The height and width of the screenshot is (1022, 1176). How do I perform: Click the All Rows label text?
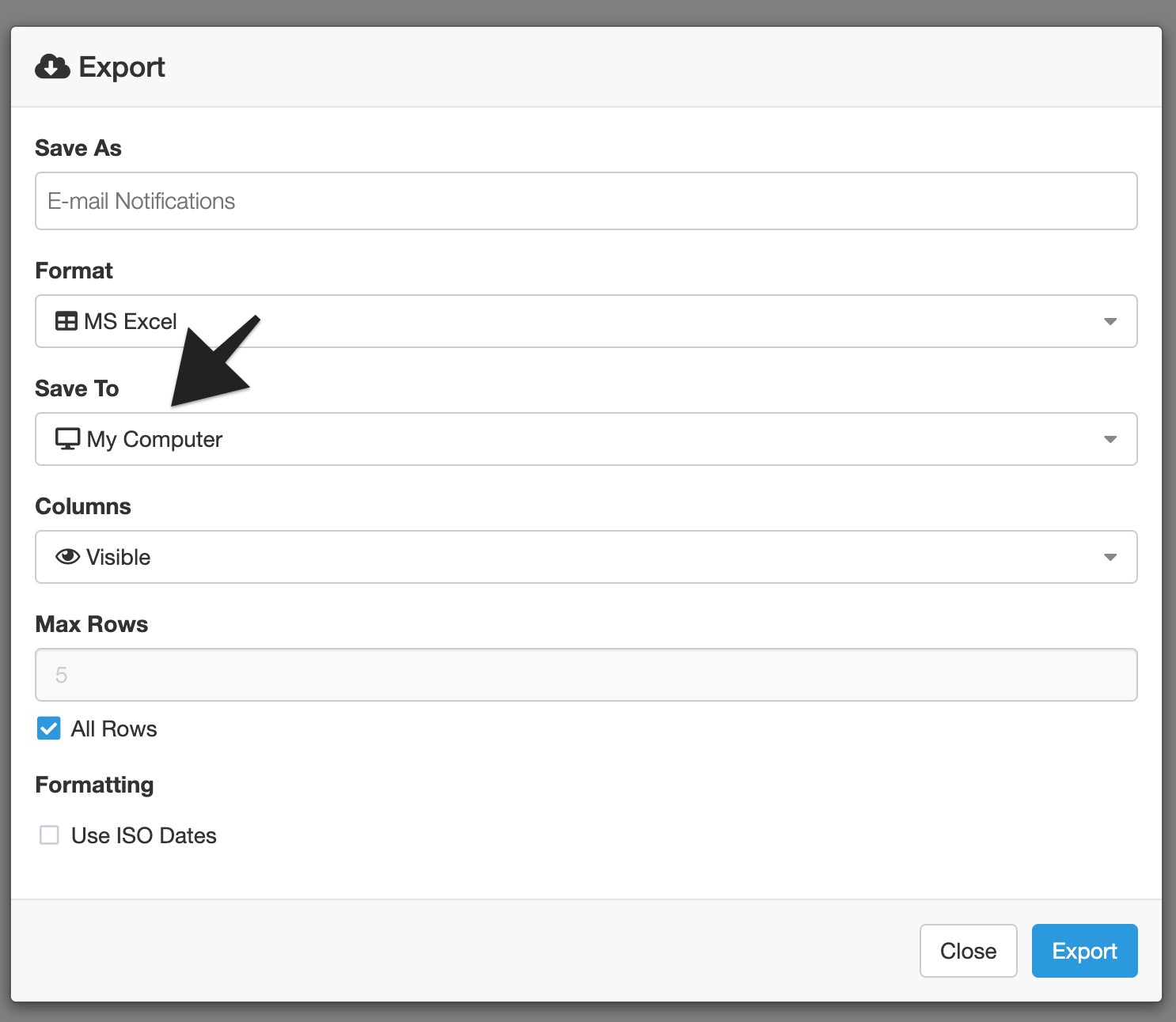coord(114,729)
